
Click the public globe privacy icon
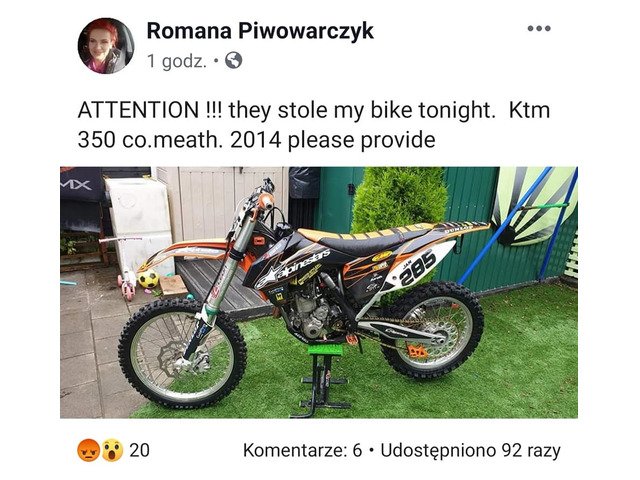[x=233, y=61]
